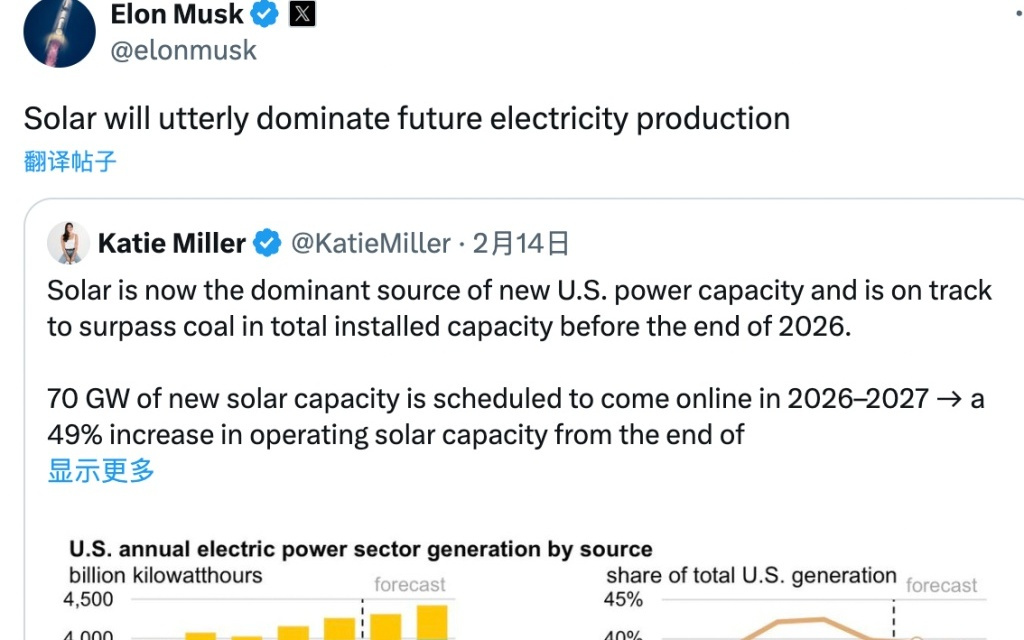Click the Elon Musk display name
Screen dimensions: 1024x640
pos(177,14)
